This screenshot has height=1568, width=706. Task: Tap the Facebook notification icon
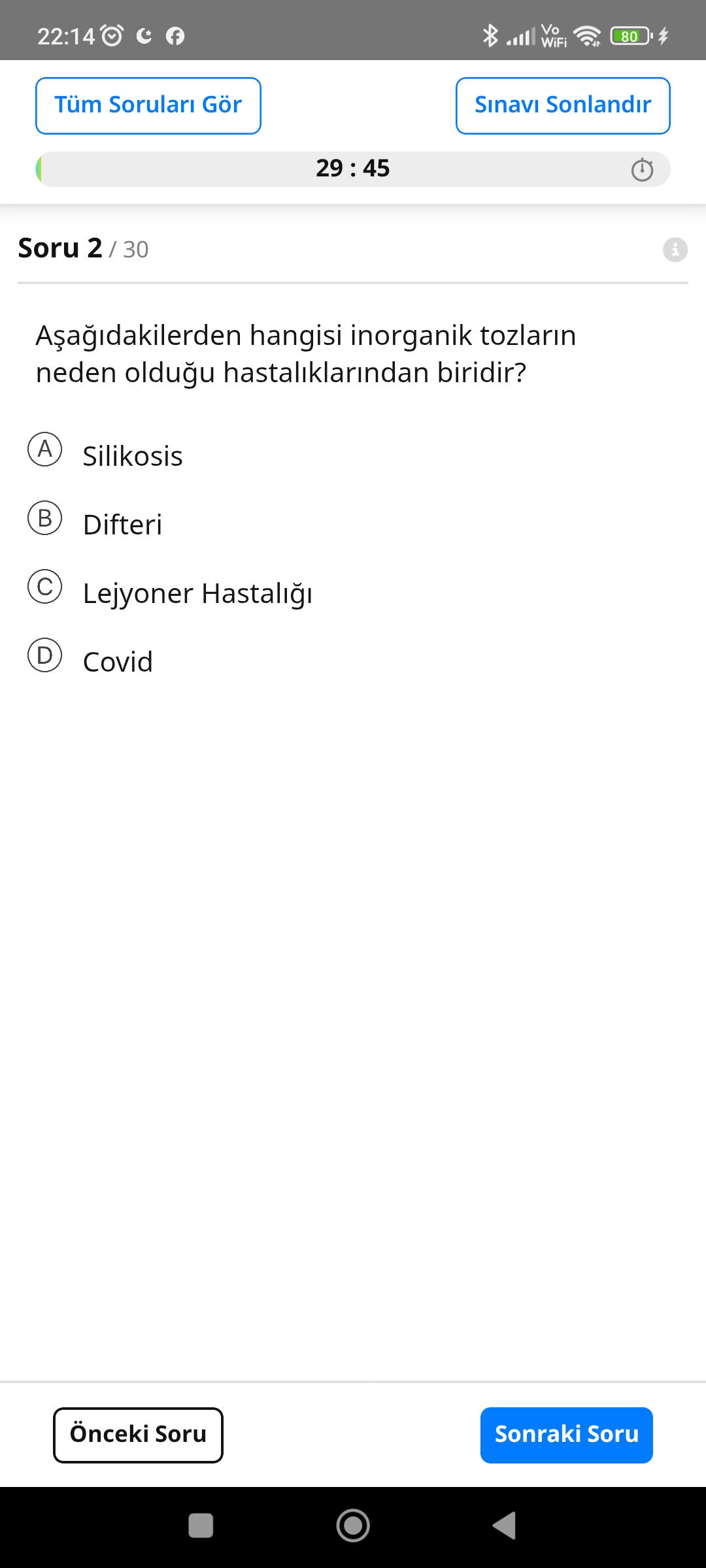(175, 36)
